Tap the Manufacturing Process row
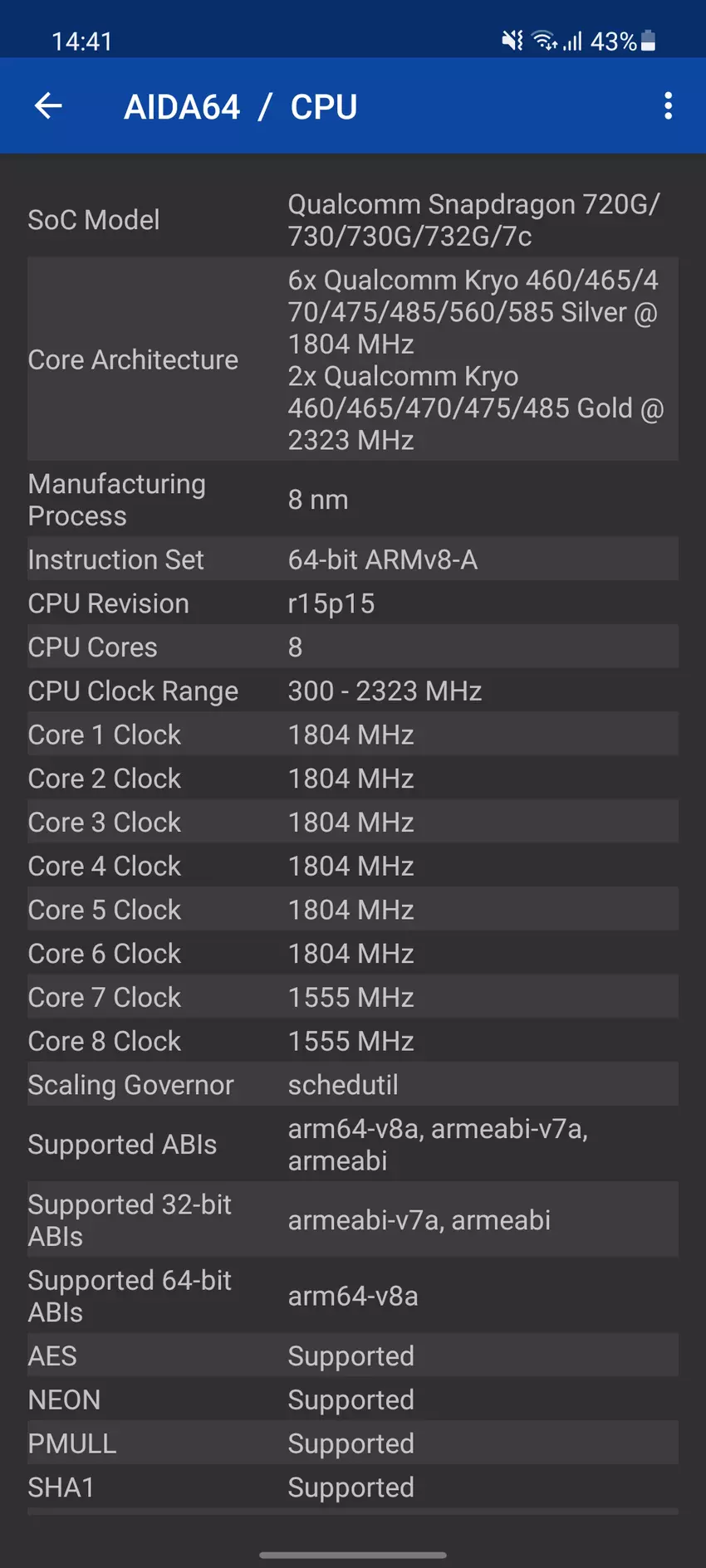 click(x=352, y=500)
